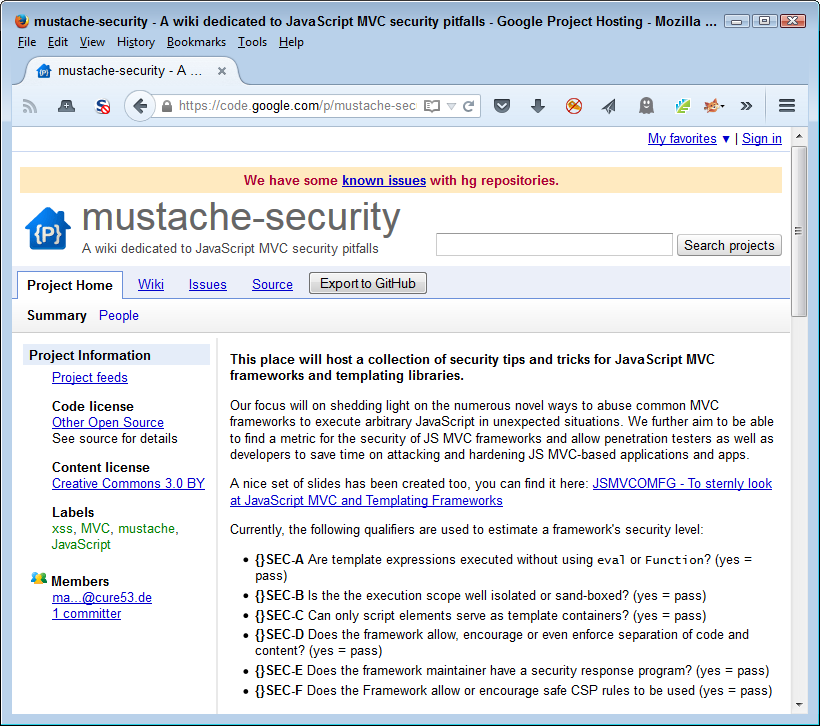820x726 pixels.
Task: Show overflow toolbar items with the chevron
Action: point(746,105)
